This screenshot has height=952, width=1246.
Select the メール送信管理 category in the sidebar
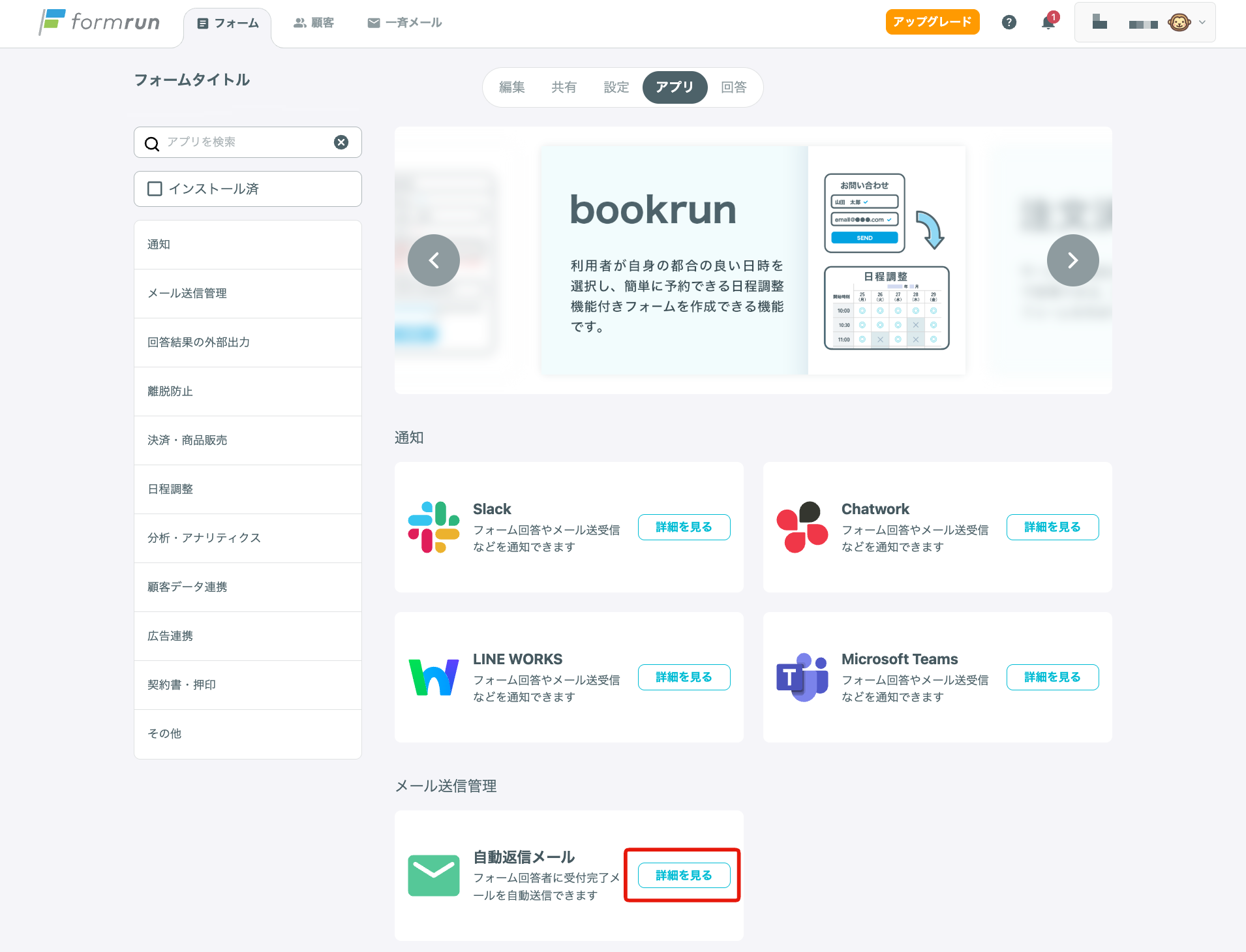pos(248,294)
